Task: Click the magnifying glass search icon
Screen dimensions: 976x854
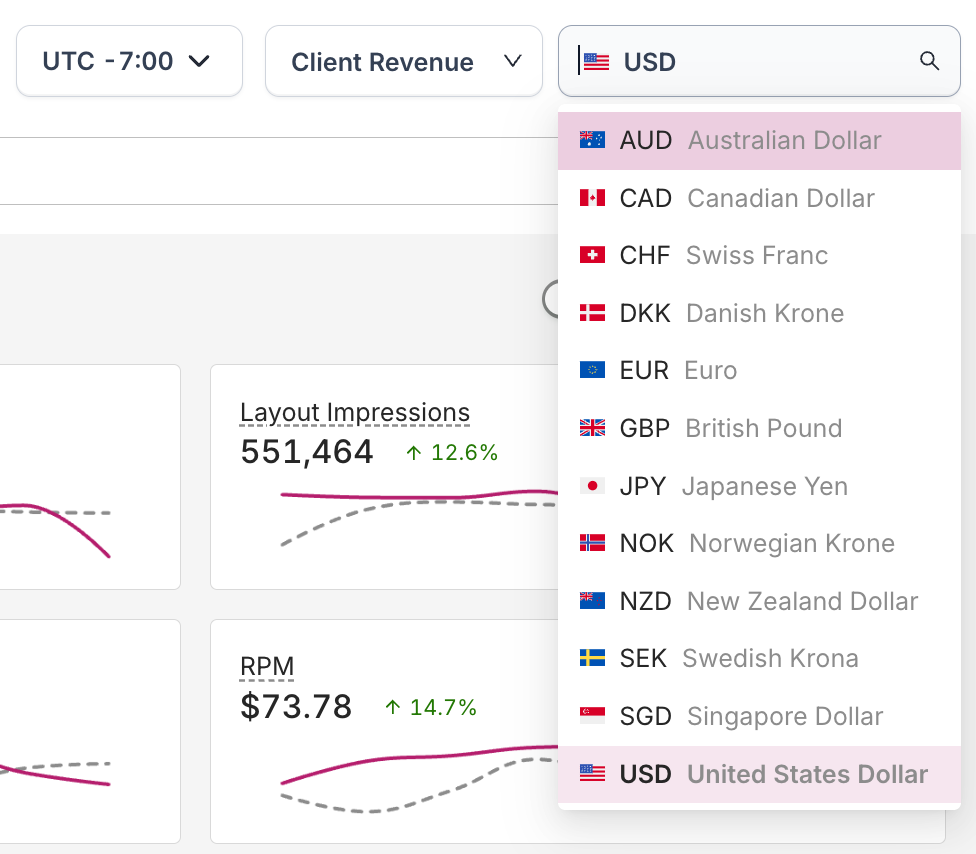Action: (x=930, y=61)
